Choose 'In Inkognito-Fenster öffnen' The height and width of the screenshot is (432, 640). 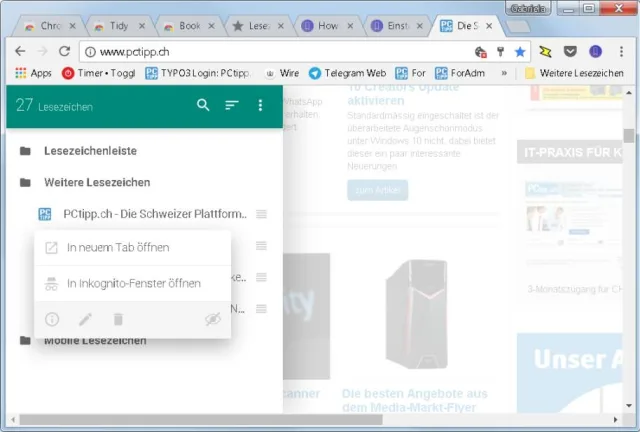[x=133, y=283]
